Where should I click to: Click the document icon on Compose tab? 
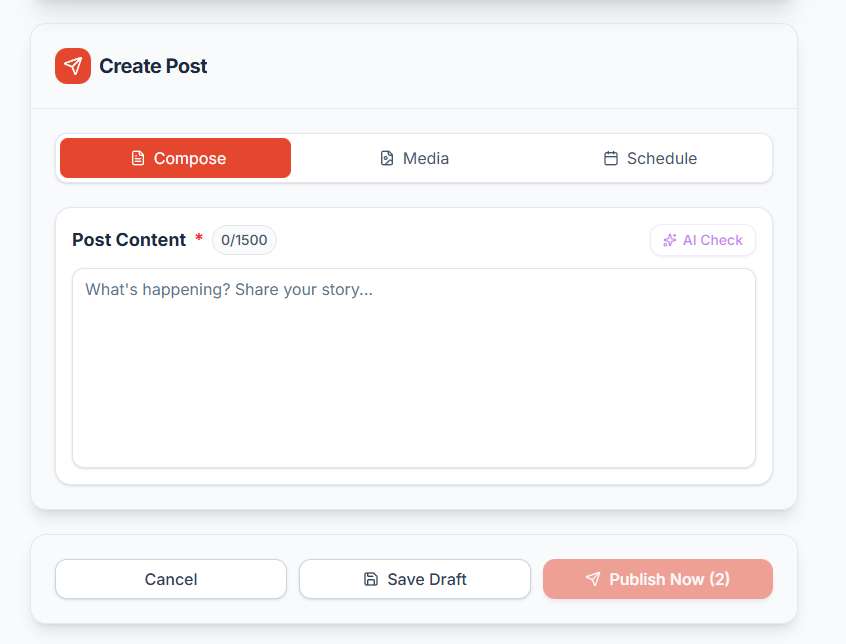coord(137,158)
